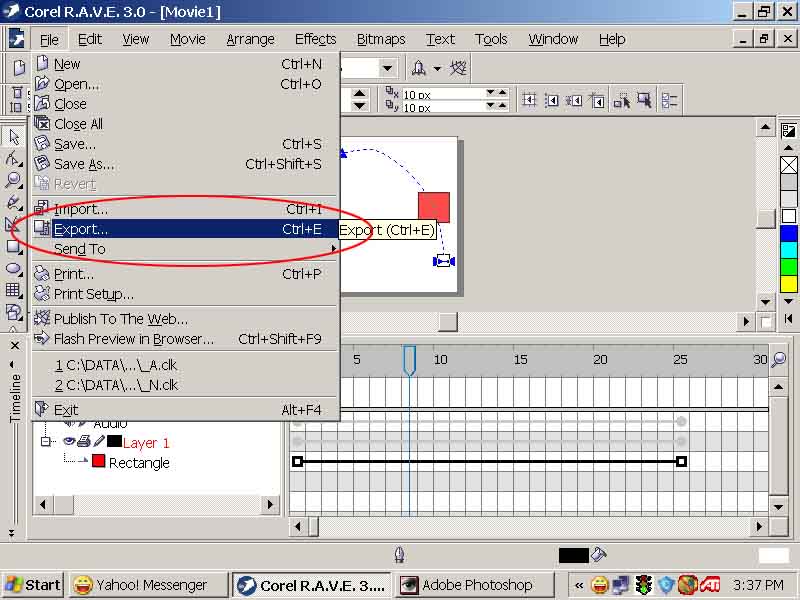Click the canvas vertical scrollbar up arrow

[765, 127]
